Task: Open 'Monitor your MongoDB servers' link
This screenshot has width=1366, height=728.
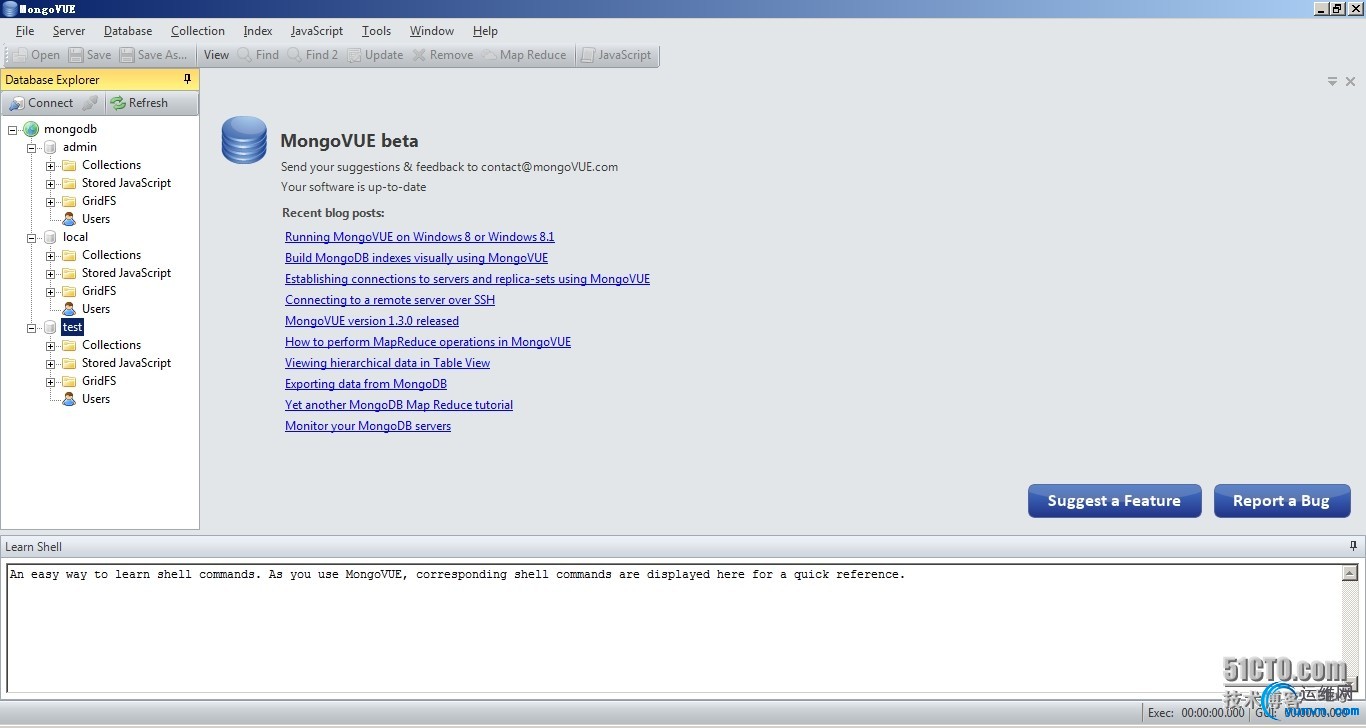Action: [368, 426]
